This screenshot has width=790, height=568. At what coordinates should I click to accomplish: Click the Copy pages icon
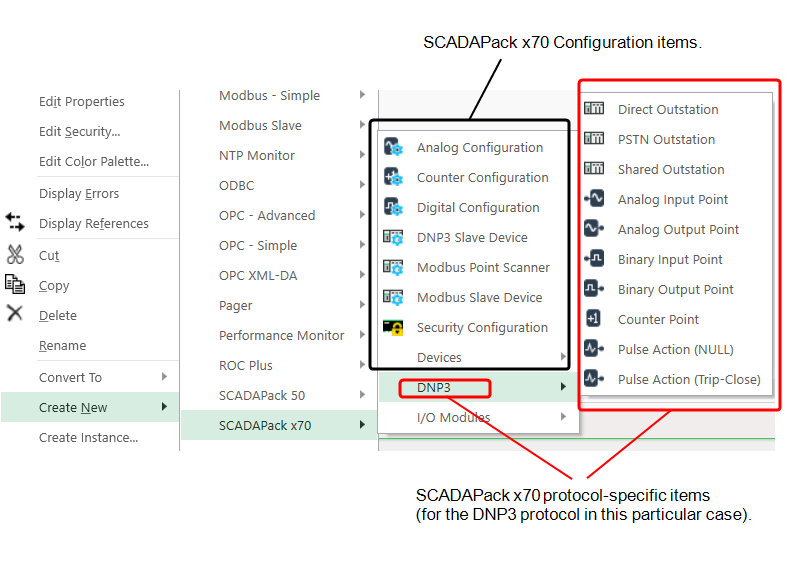coord(15,284)
